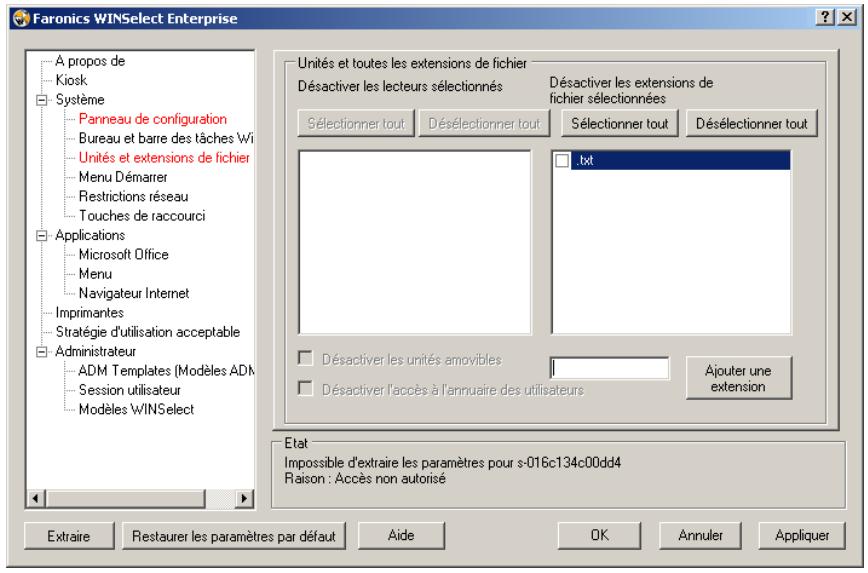Viewport: 868px width, 573px height.
Task: Select Kiosk in the tree
Action: (x=71, y=80)
